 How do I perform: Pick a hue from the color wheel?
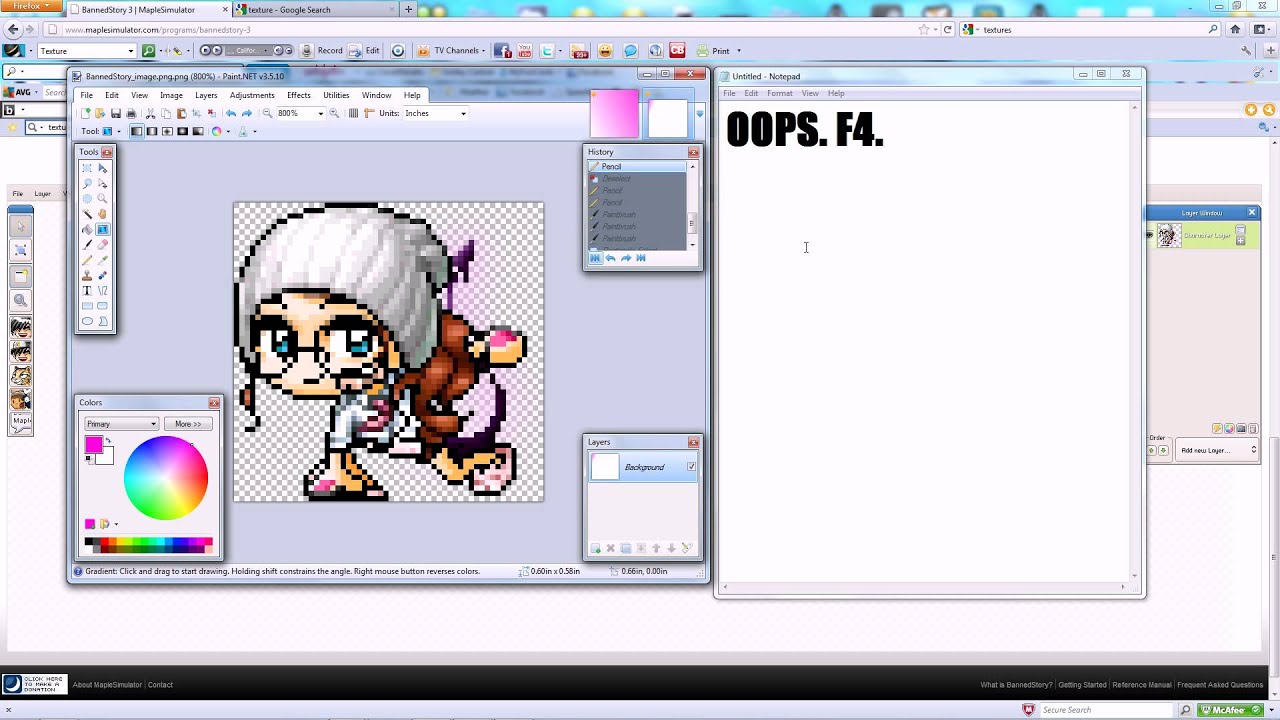(166, 478)
